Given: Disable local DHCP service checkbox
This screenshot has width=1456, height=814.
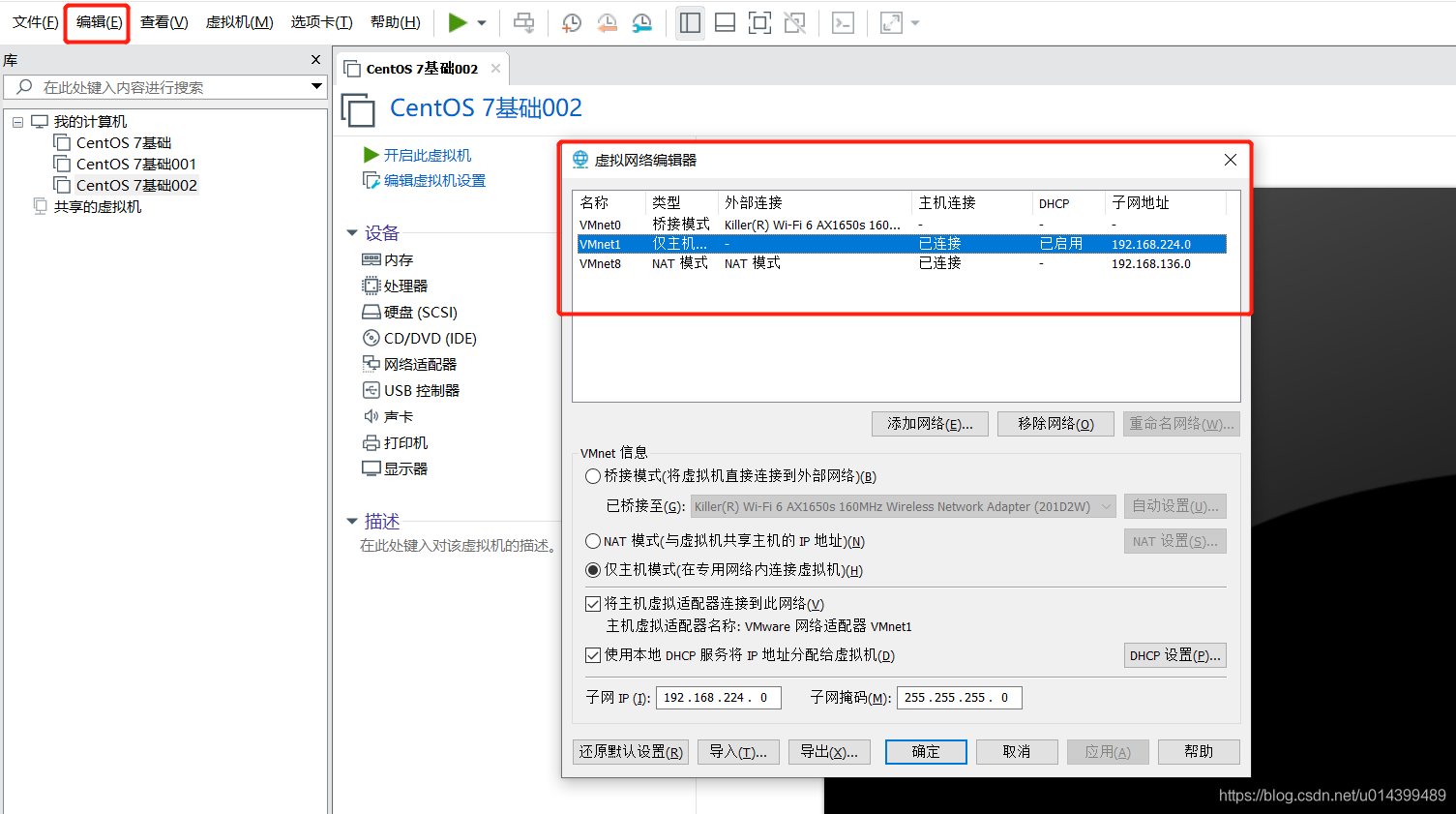Looking at the screenshot, I should click(x=592, y=654).
